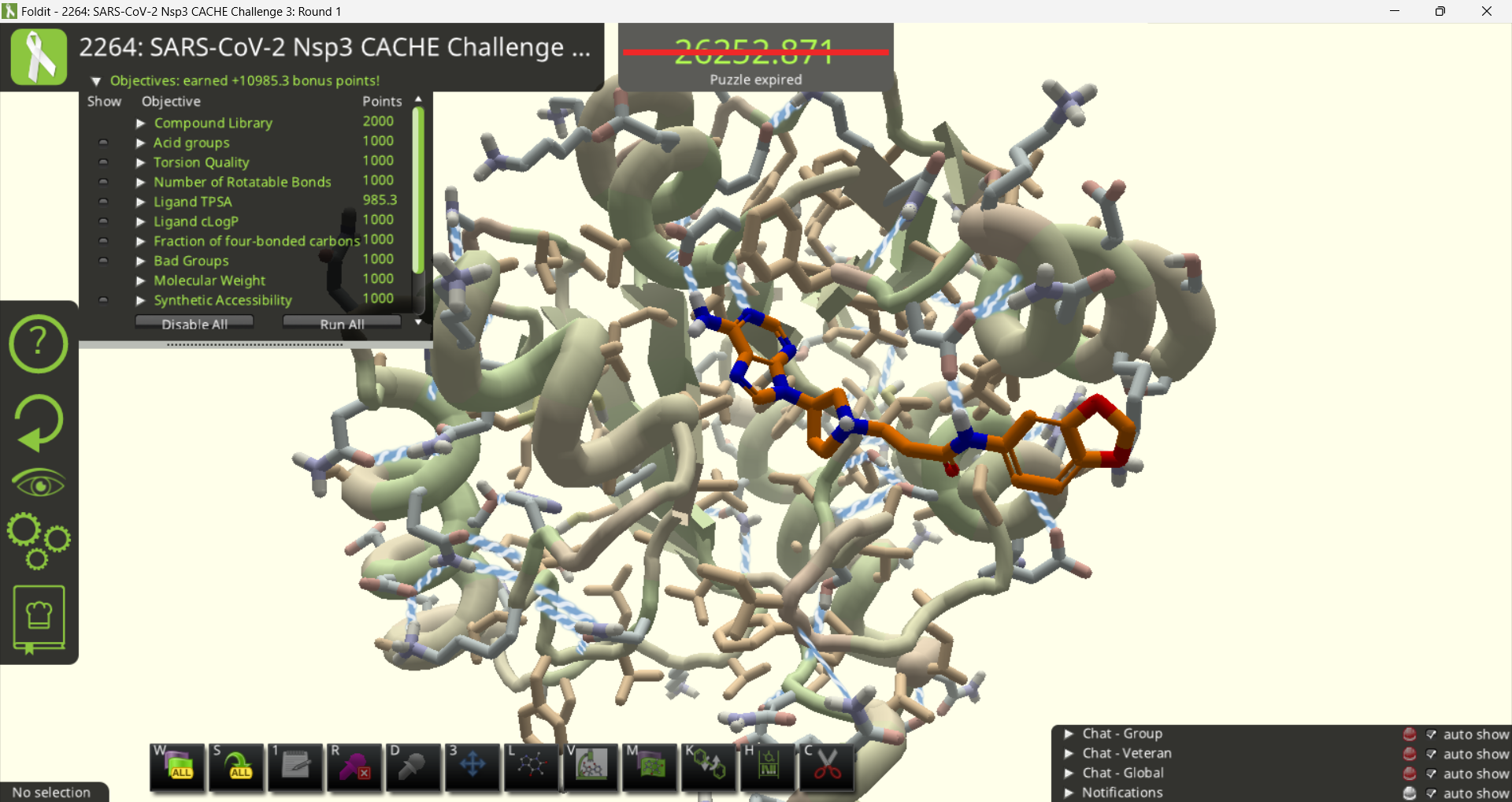Click the Shake All tool icon
The image size is (1512, 802).
pyautogui.click(x=237, y=766)
